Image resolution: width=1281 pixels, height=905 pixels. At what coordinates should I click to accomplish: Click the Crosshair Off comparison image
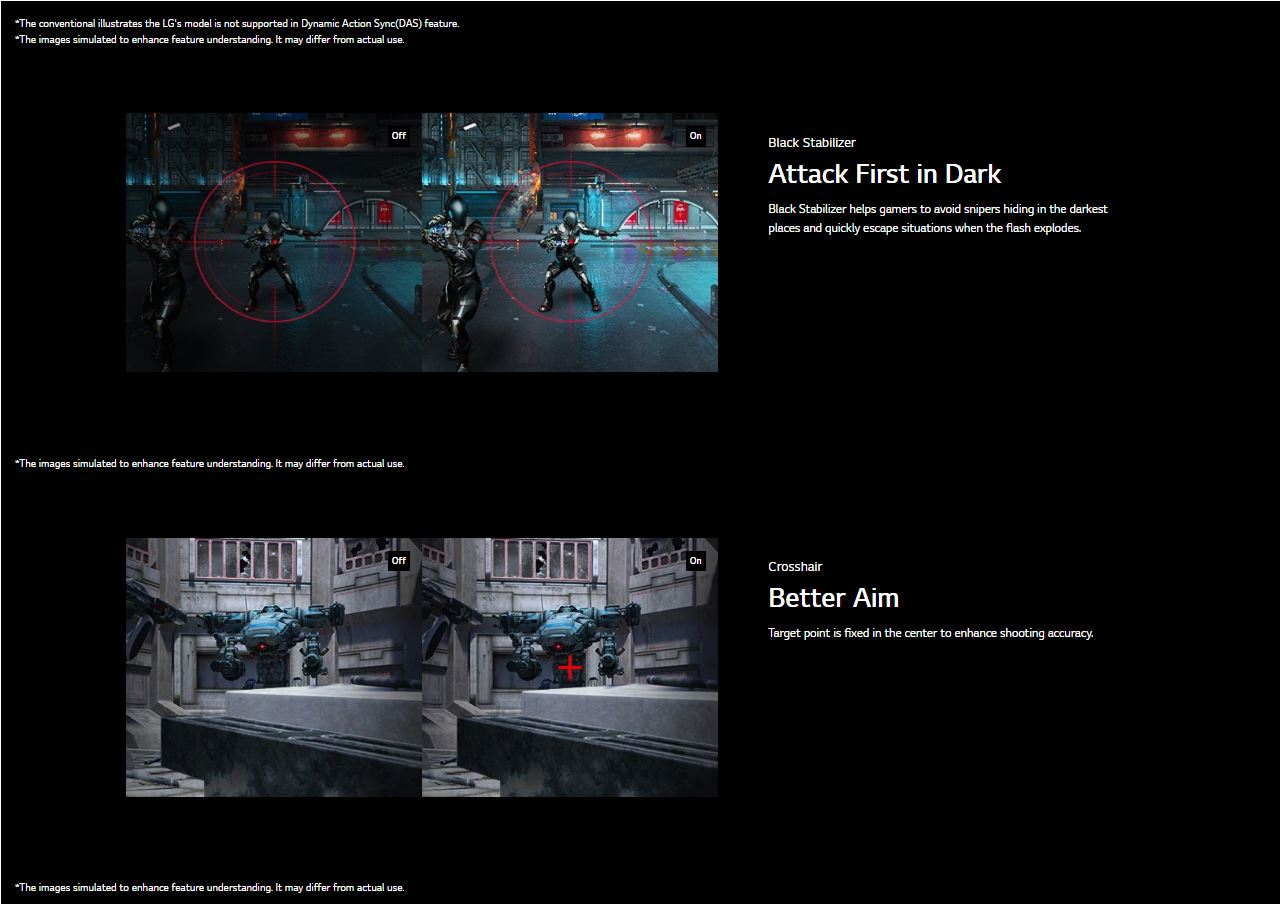[x=274, y=667]
